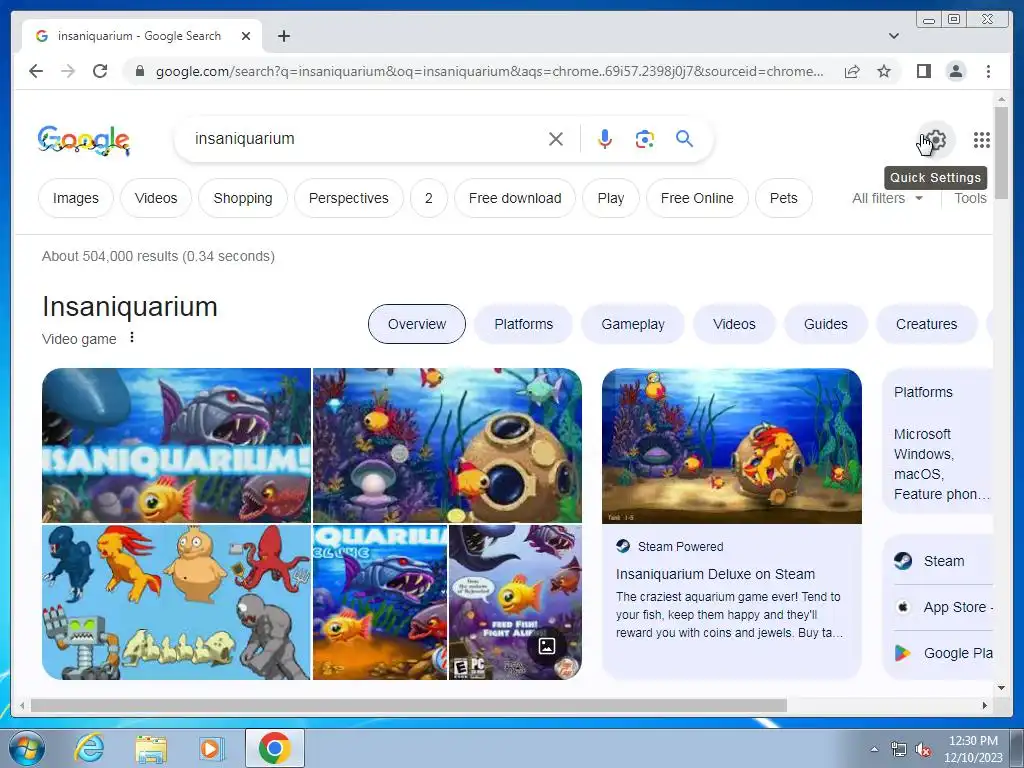Screen dimensions: 1024x768
Task: Select the Shopping filter chip
Action: click(243, 198)
